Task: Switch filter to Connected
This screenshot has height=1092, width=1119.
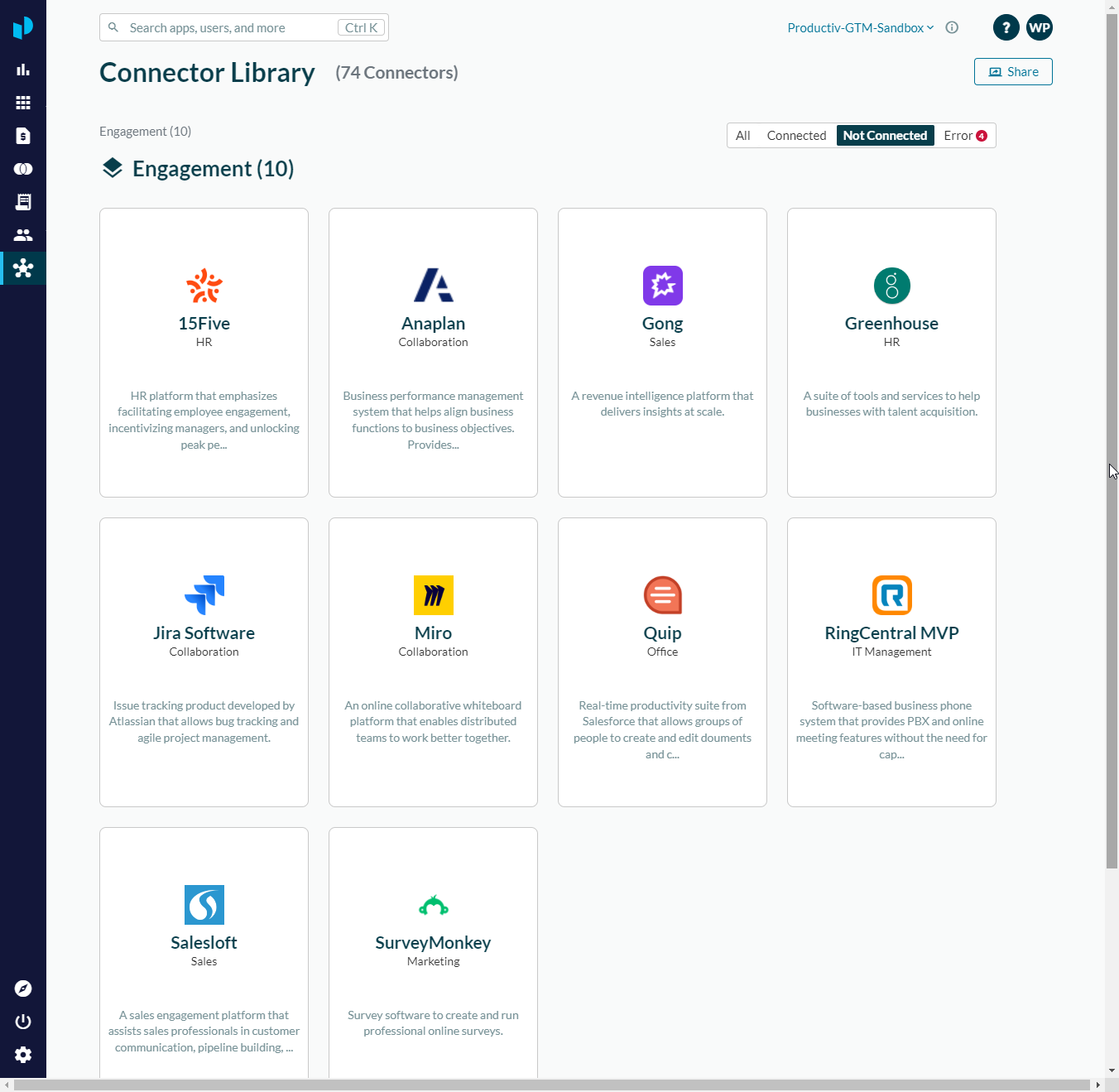Action: [796, 136]
